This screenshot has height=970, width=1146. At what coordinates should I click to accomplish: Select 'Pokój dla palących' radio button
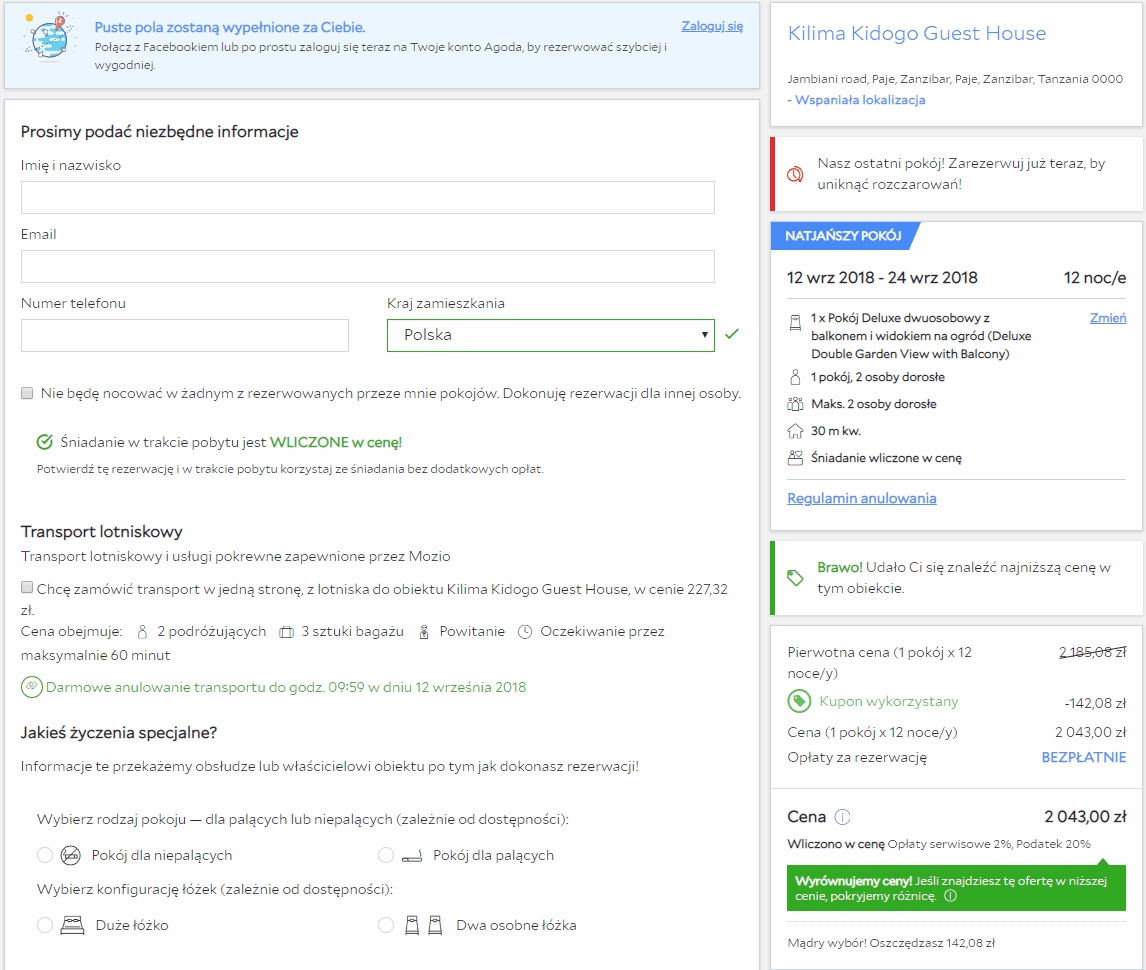coord(386,855)
